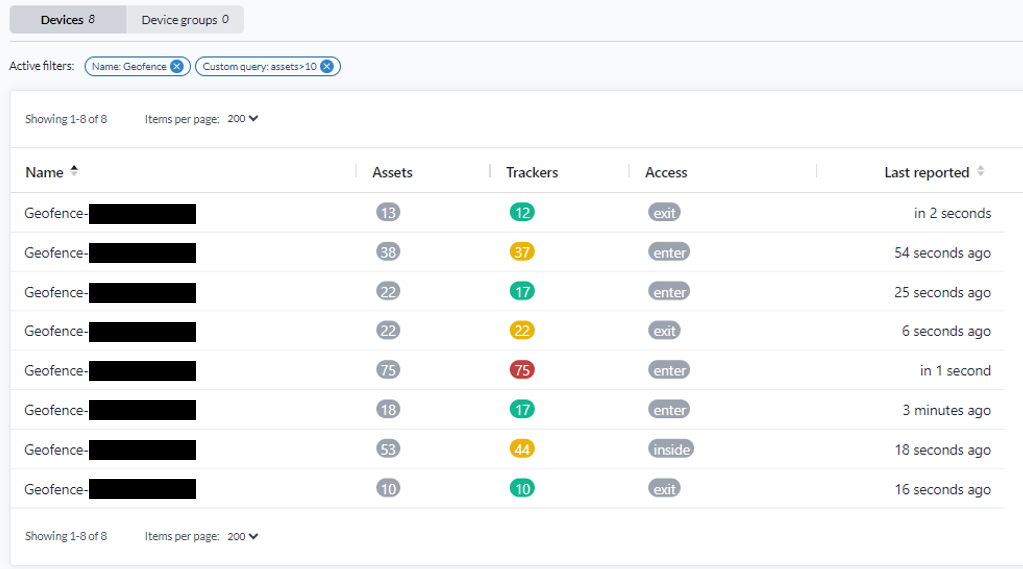The width and height of the screenshot is (1023, 569).
Task: Click the yellow 37 trackers badge
Action: (x=522, y=252)
